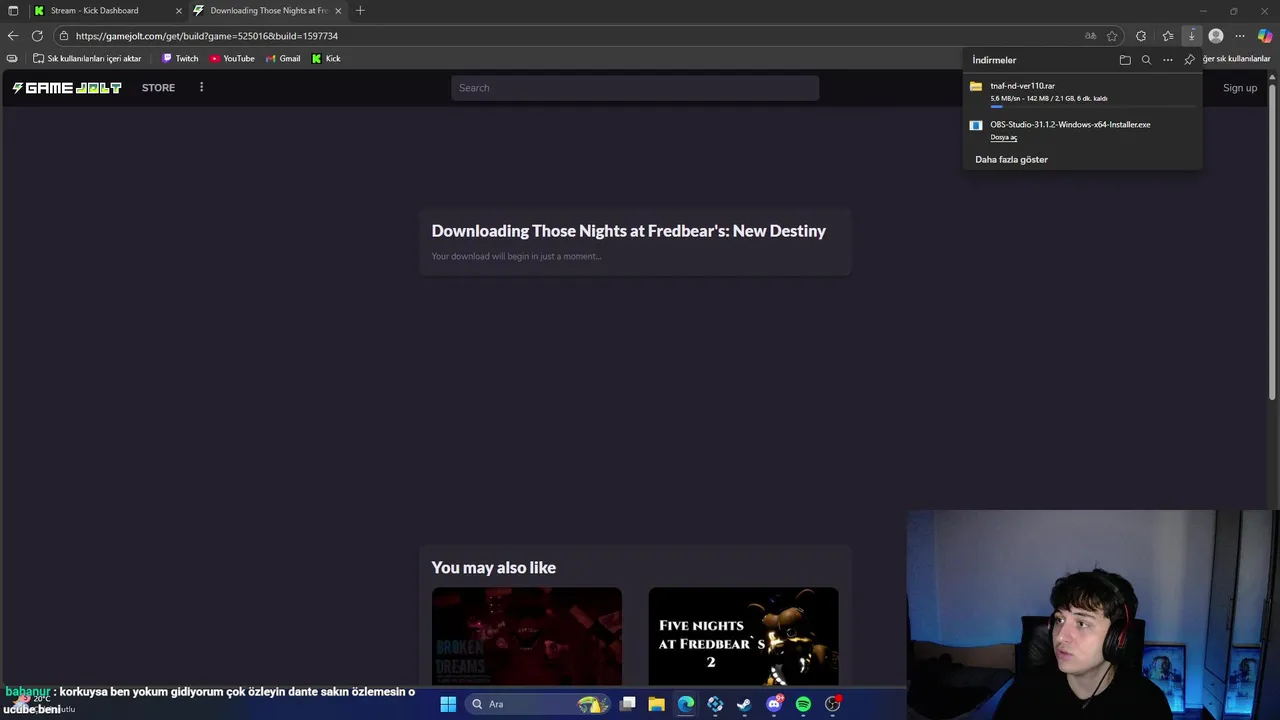Image resolution: width=1280 pixels, height=720 pixels.
Task: Select the Downloading Those Nights tab
Action: point(267,10)
